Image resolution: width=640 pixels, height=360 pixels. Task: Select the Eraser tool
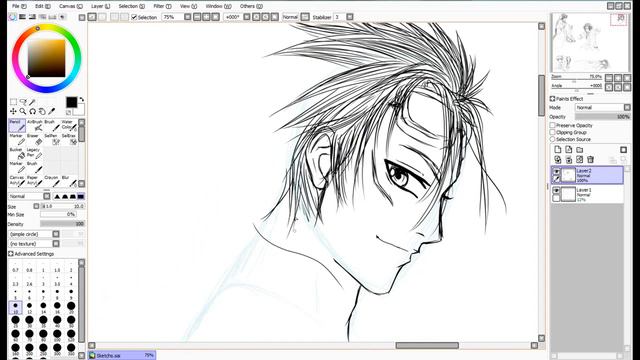tap(35, 140)
